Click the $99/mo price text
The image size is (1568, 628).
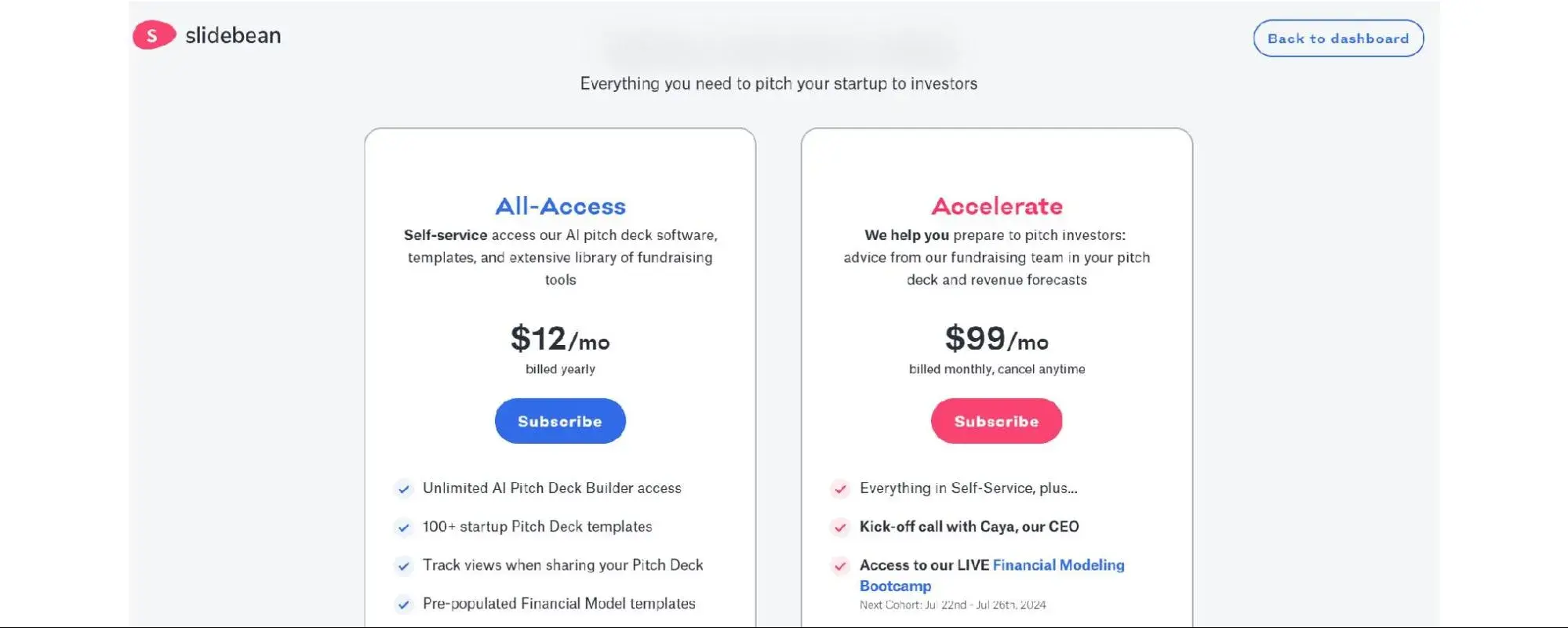[x=996, y=339]
